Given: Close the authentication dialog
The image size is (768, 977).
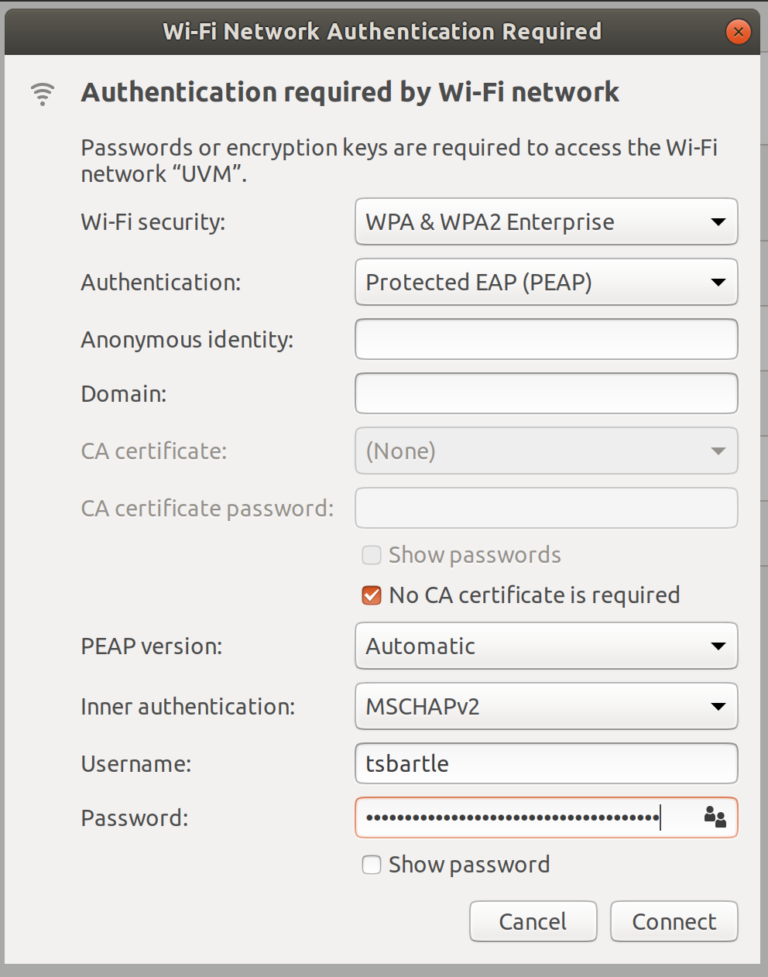Looking at the screenshot, I should point(738,31).
